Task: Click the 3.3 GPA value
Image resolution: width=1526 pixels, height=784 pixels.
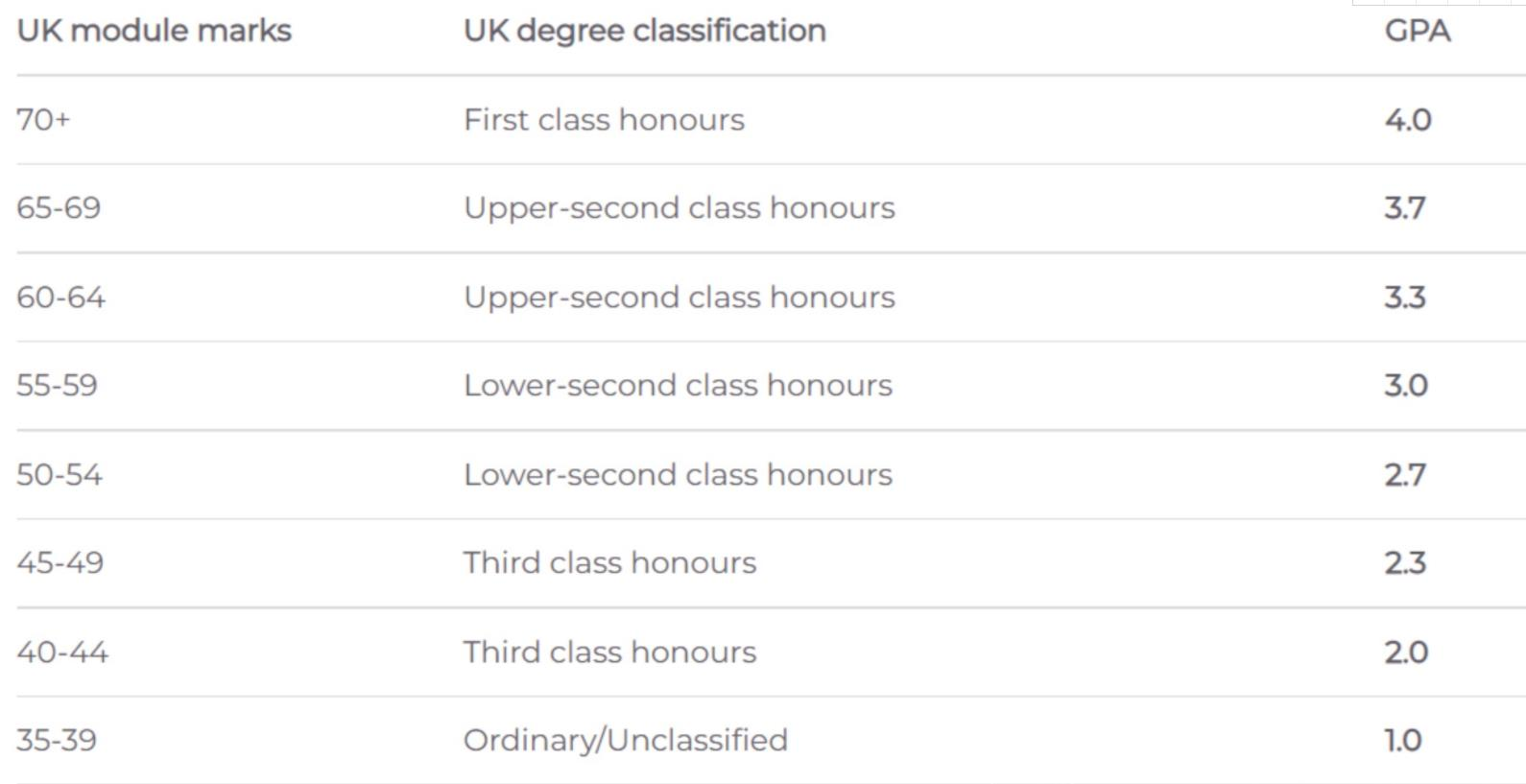Action: (1404, 297)
